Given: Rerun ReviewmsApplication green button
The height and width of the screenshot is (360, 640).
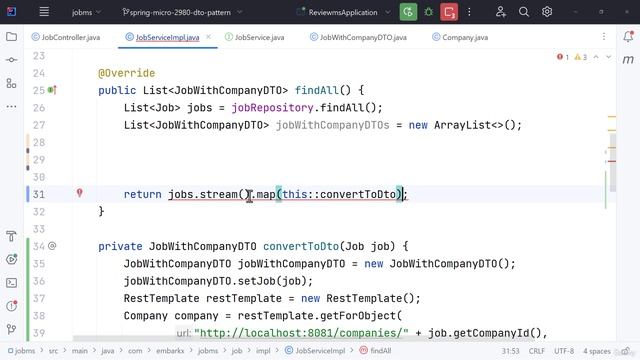Looking at the screenshot, I should coord(408,12).
